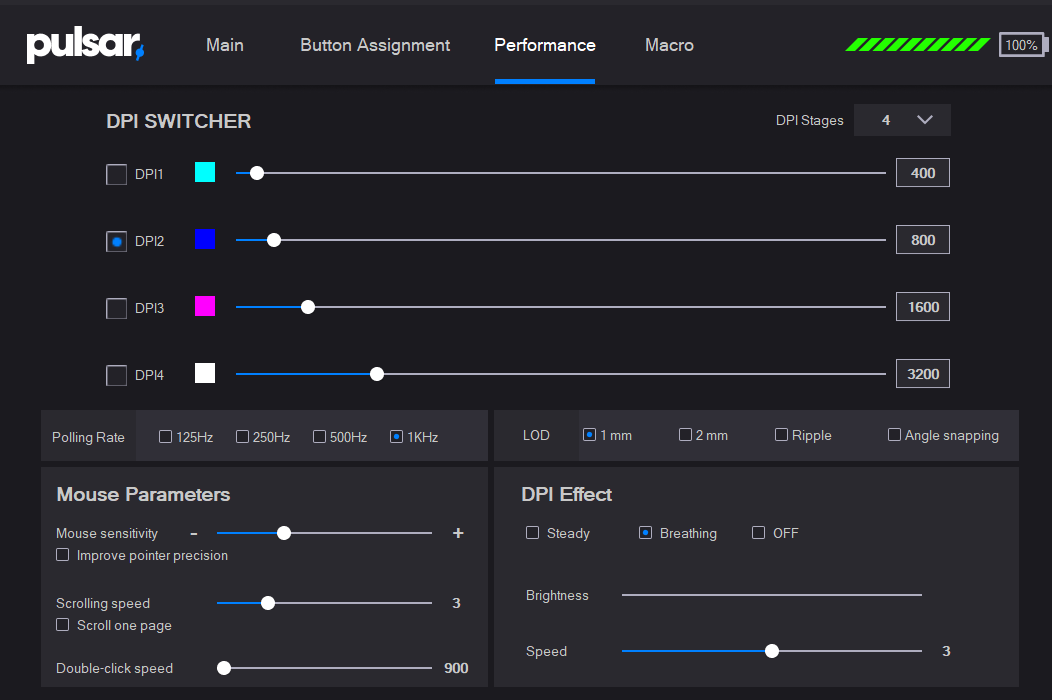
Task: Enable Improve pointer precision
Action: (x=63, y=555)
